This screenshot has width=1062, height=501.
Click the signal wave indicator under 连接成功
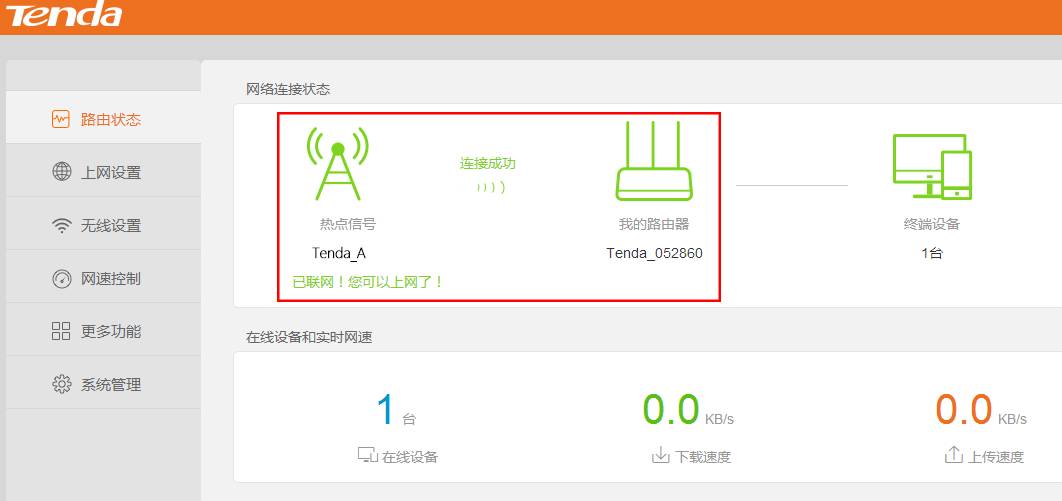(490, 187)
